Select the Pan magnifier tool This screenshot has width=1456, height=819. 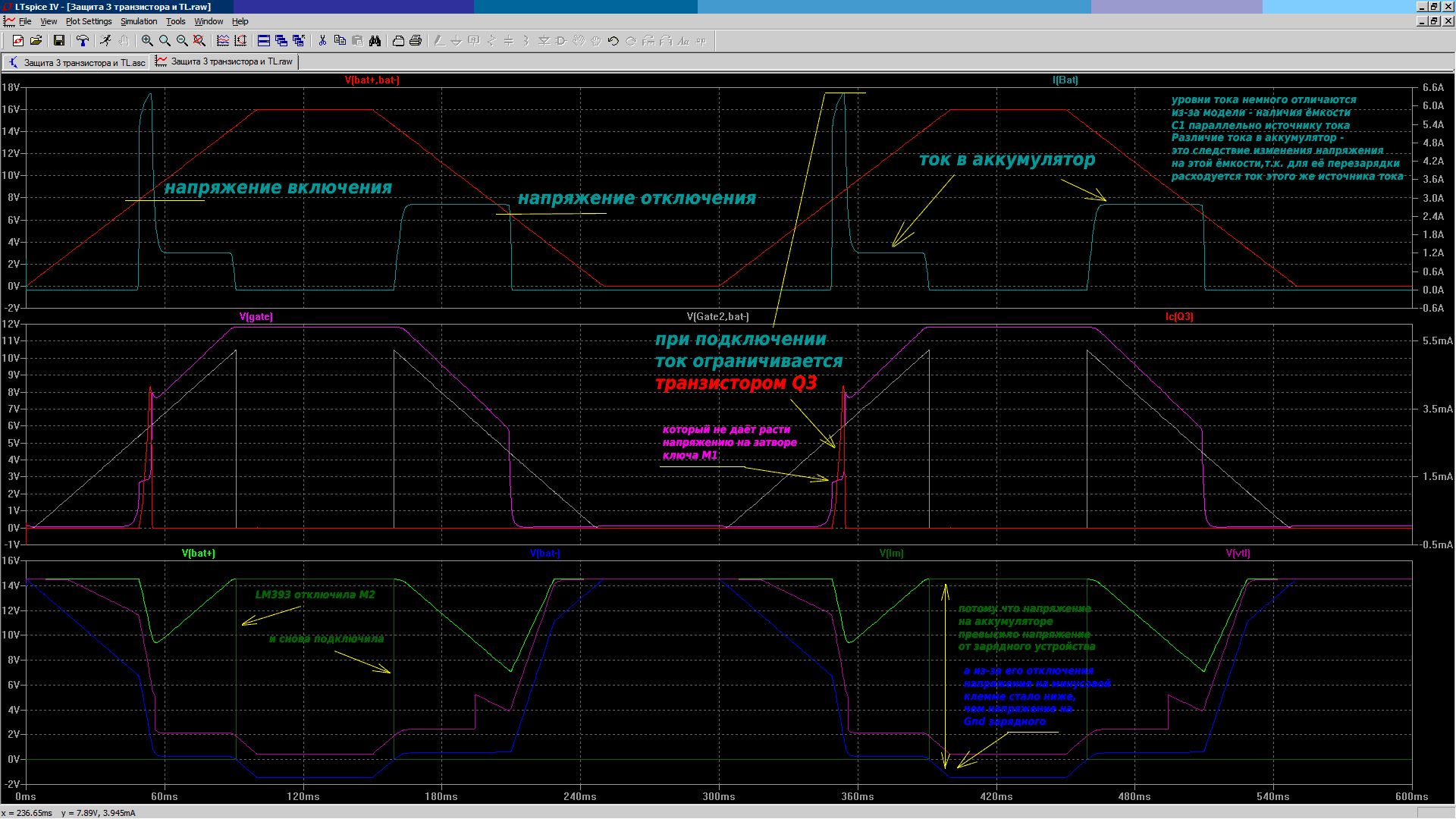(x=165, y=41)
